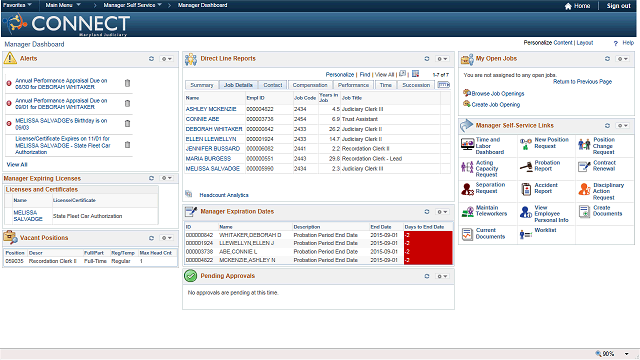Open Manager Expiring Licenses settings dropdown

point(167,178)
